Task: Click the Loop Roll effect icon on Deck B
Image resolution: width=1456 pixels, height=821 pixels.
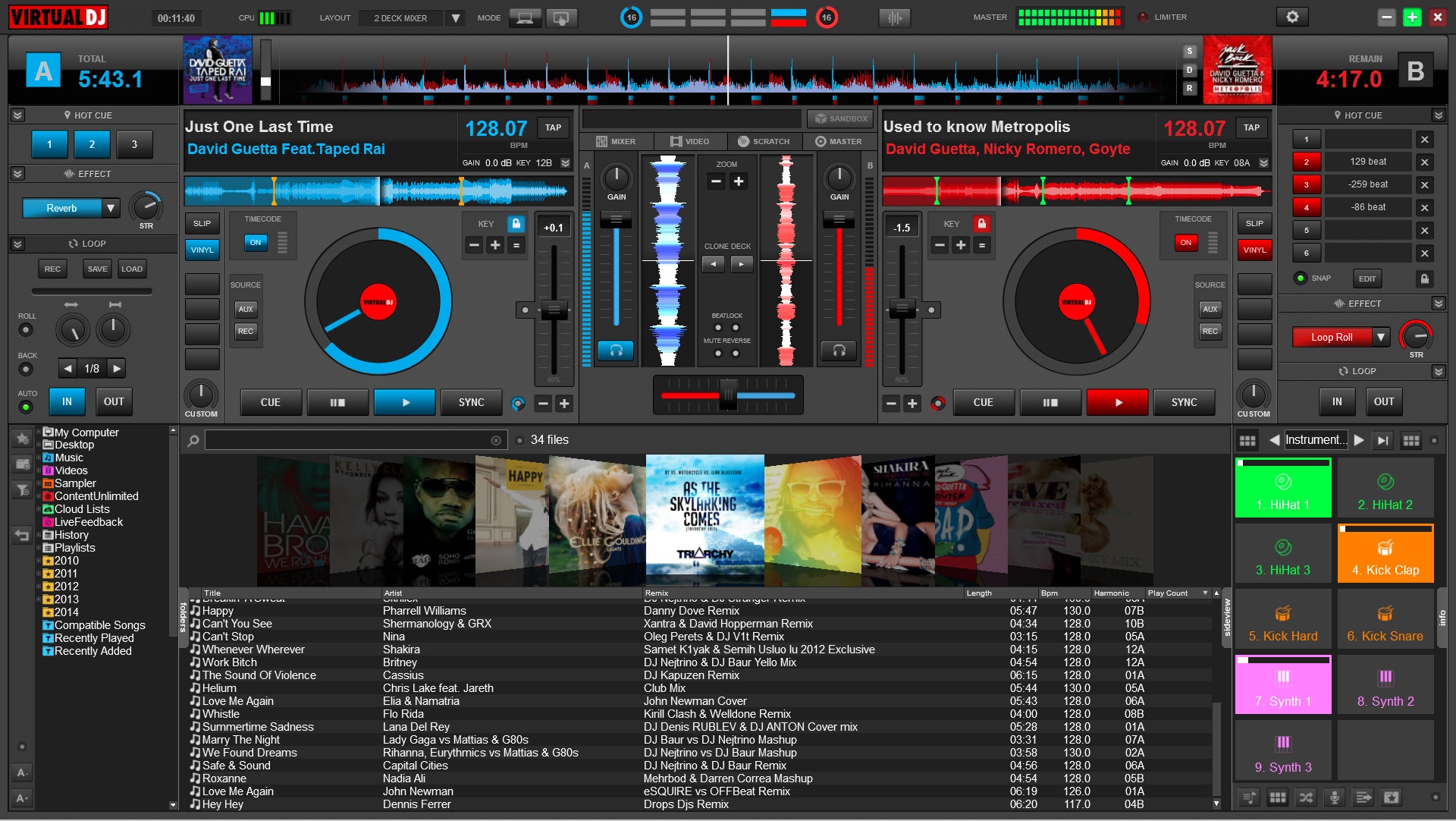Action: [x=1338, y=337]
